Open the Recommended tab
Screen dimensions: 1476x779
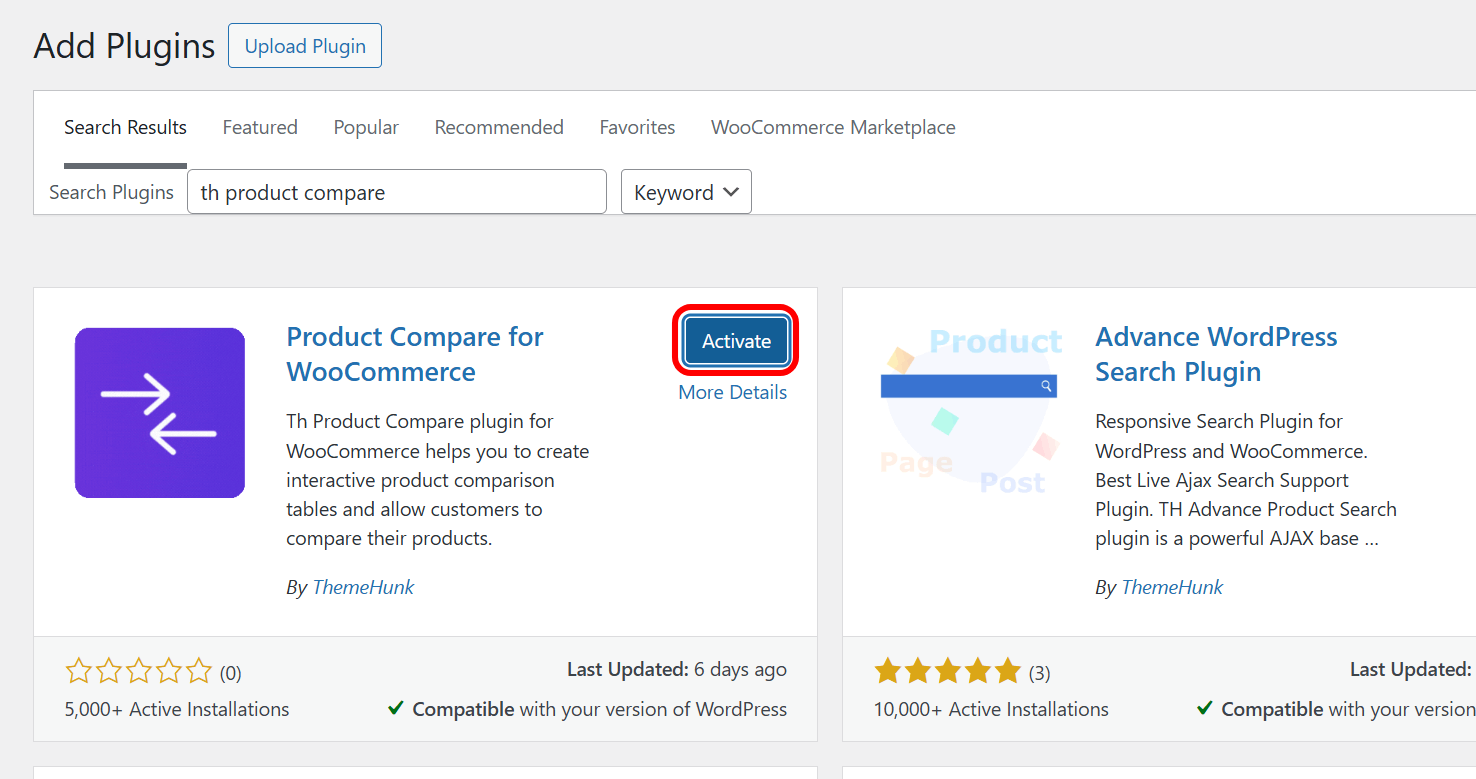[499, 127]
